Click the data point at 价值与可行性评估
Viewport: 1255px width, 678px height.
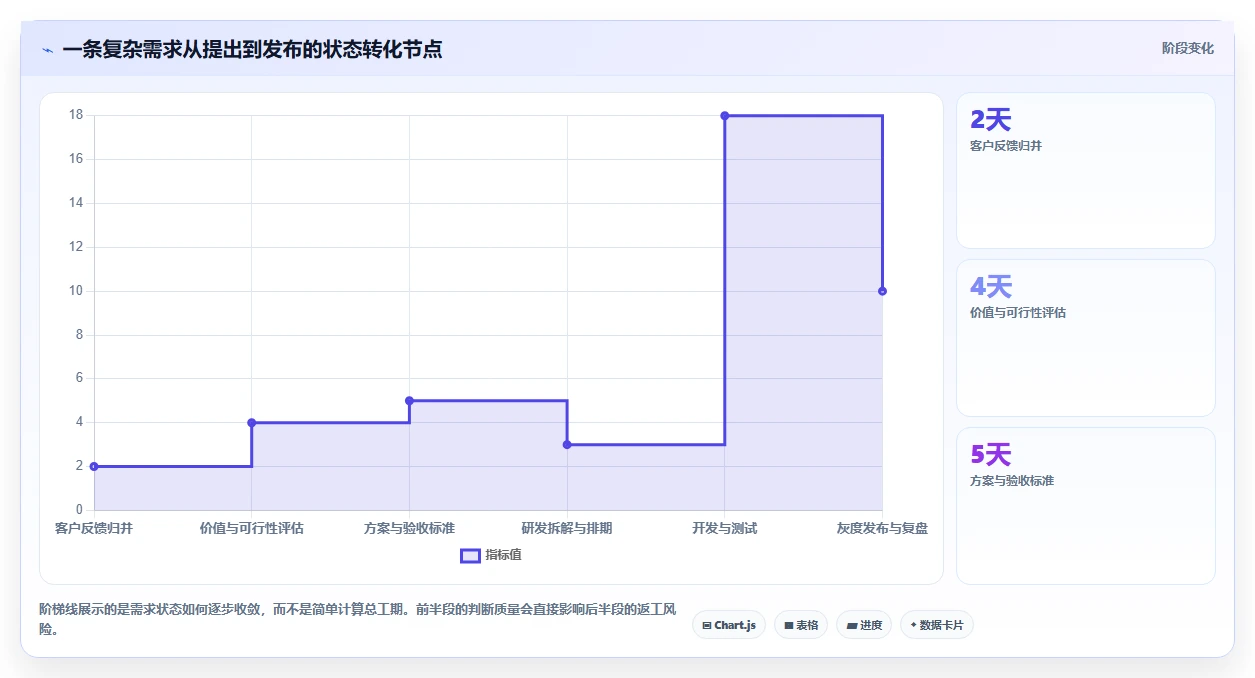pos(252,422)
